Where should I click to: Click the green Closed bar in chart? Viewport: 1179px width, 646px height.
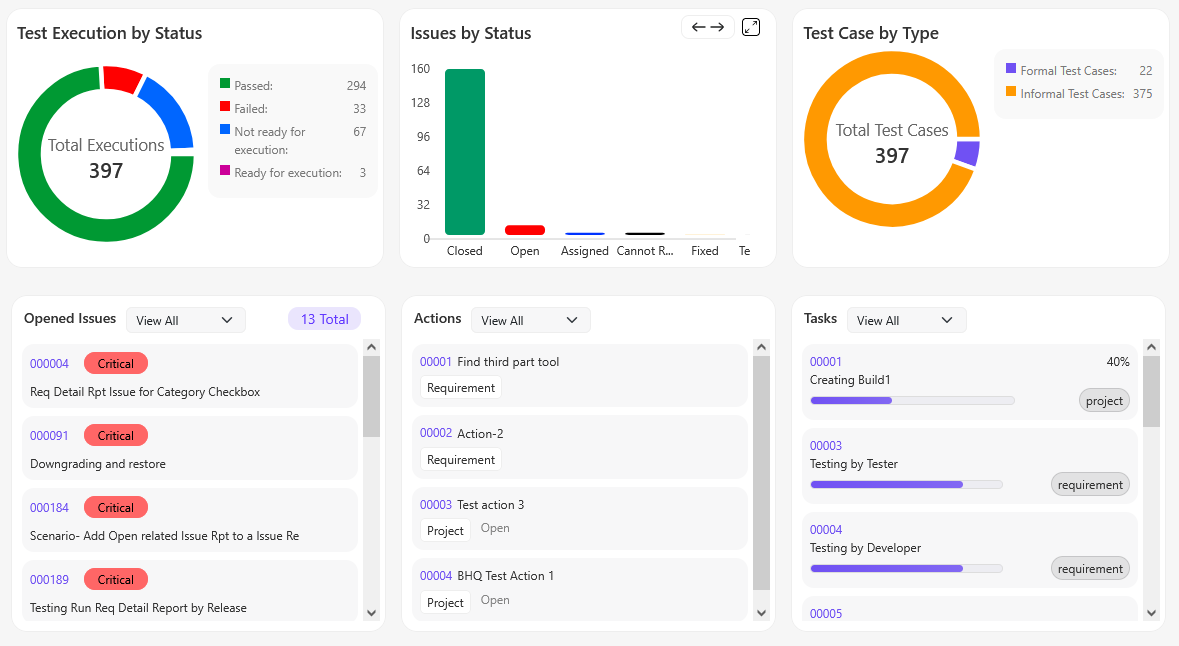pyautogui.click(x=465, y=152)
